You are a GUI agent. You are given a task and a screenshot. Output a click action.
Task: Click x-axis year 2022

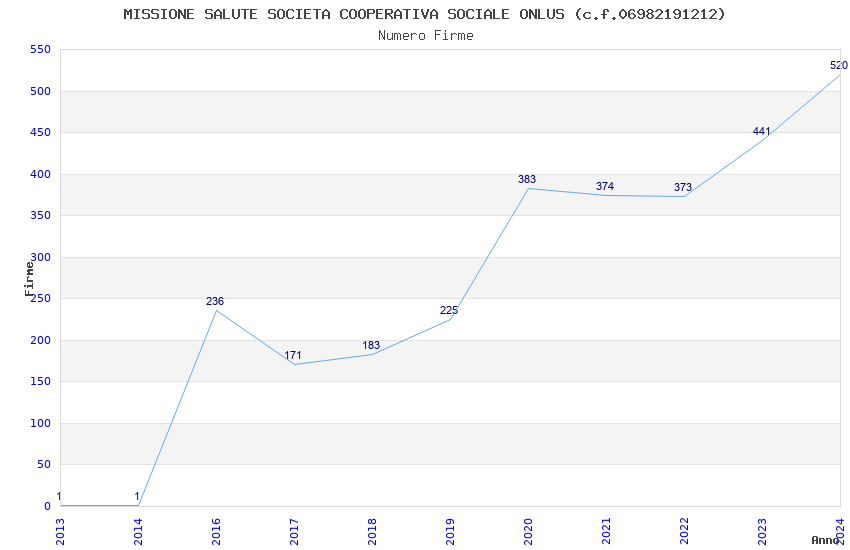click(x=685, y=532)
